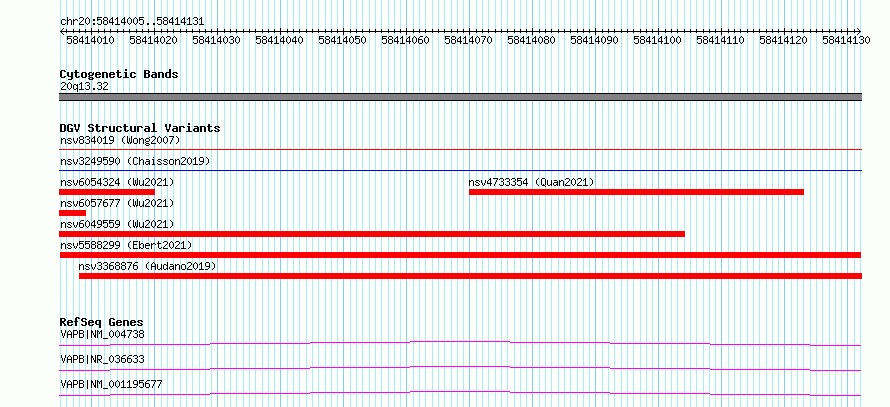890x407 pixels.
Task: Open the VAPB|NR_036633 gene label
Action: point(102,359)
